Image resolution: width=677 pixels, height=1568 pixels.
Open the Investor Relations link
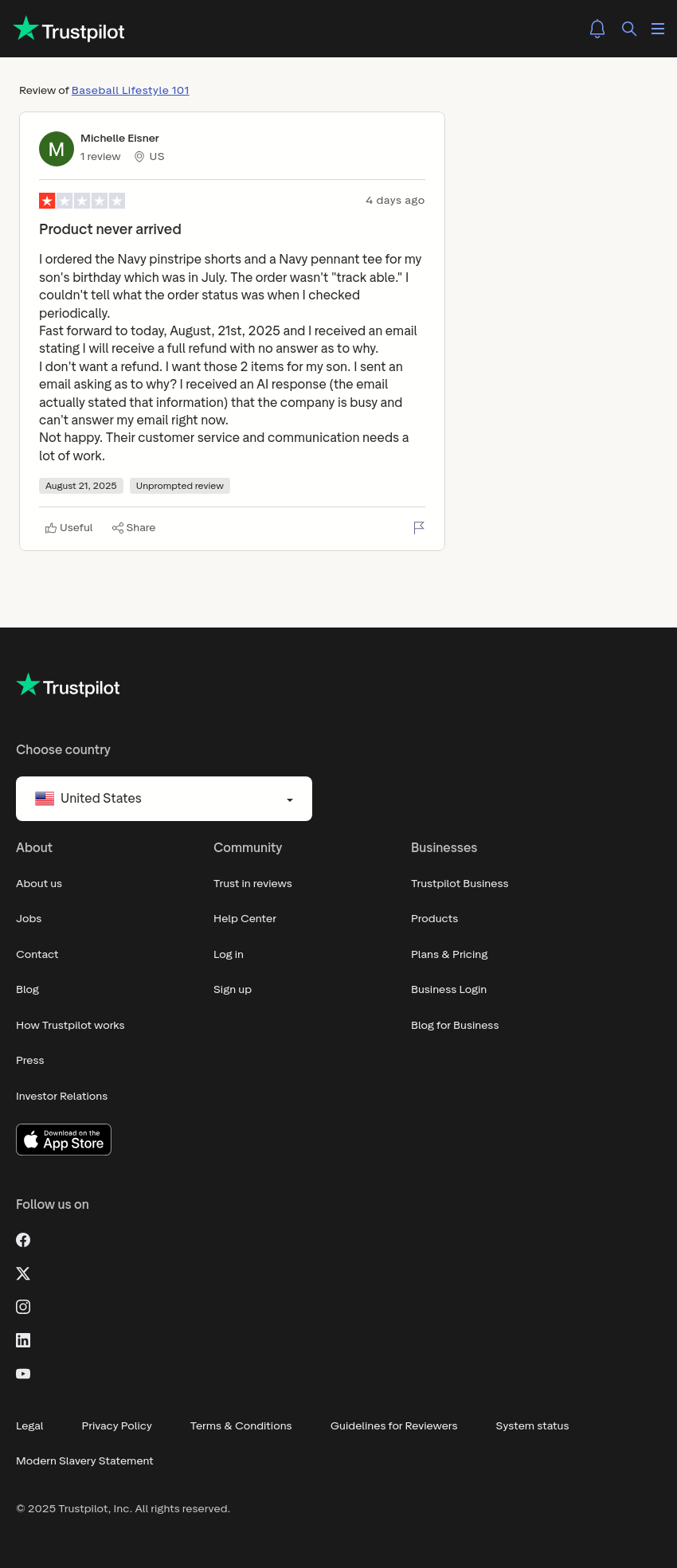61,1097
